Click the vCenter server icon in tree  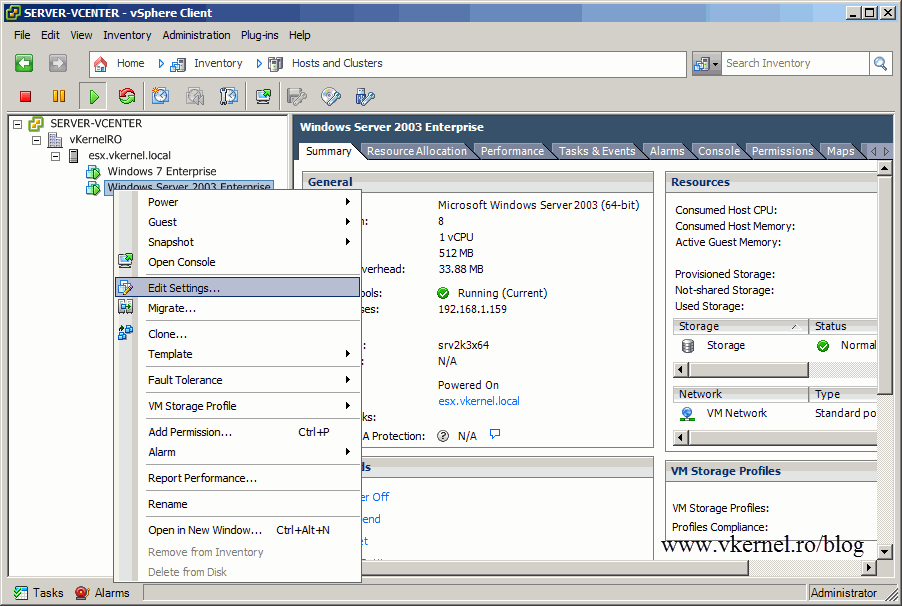[x=36, y=124]
